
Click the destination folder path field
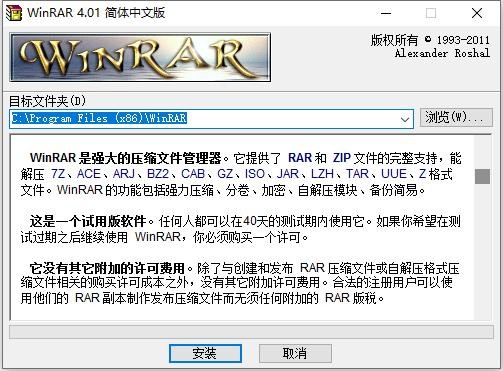(x=211, y=119)
